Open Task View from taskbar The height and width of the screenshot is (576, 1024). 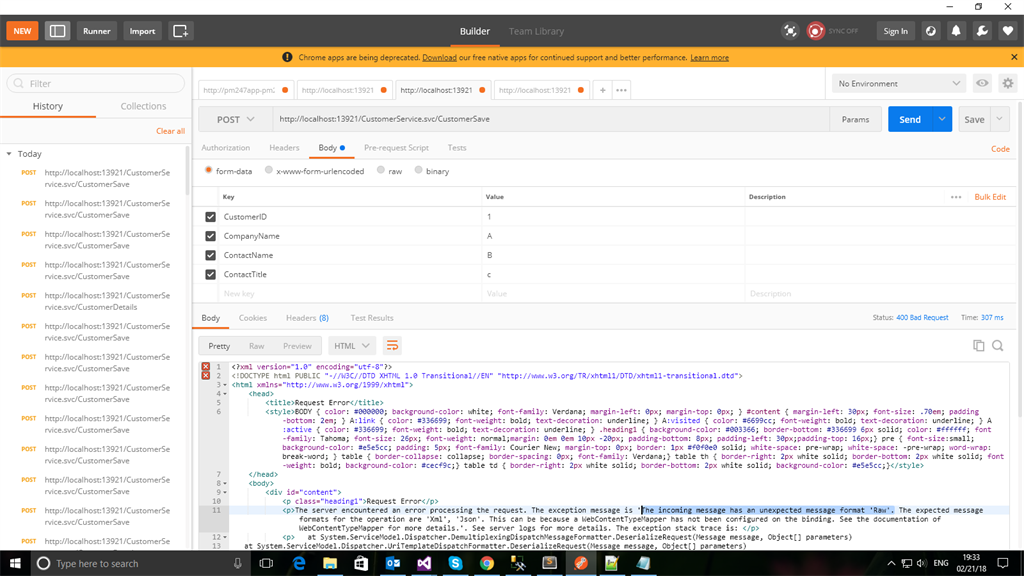click(266, 563)
